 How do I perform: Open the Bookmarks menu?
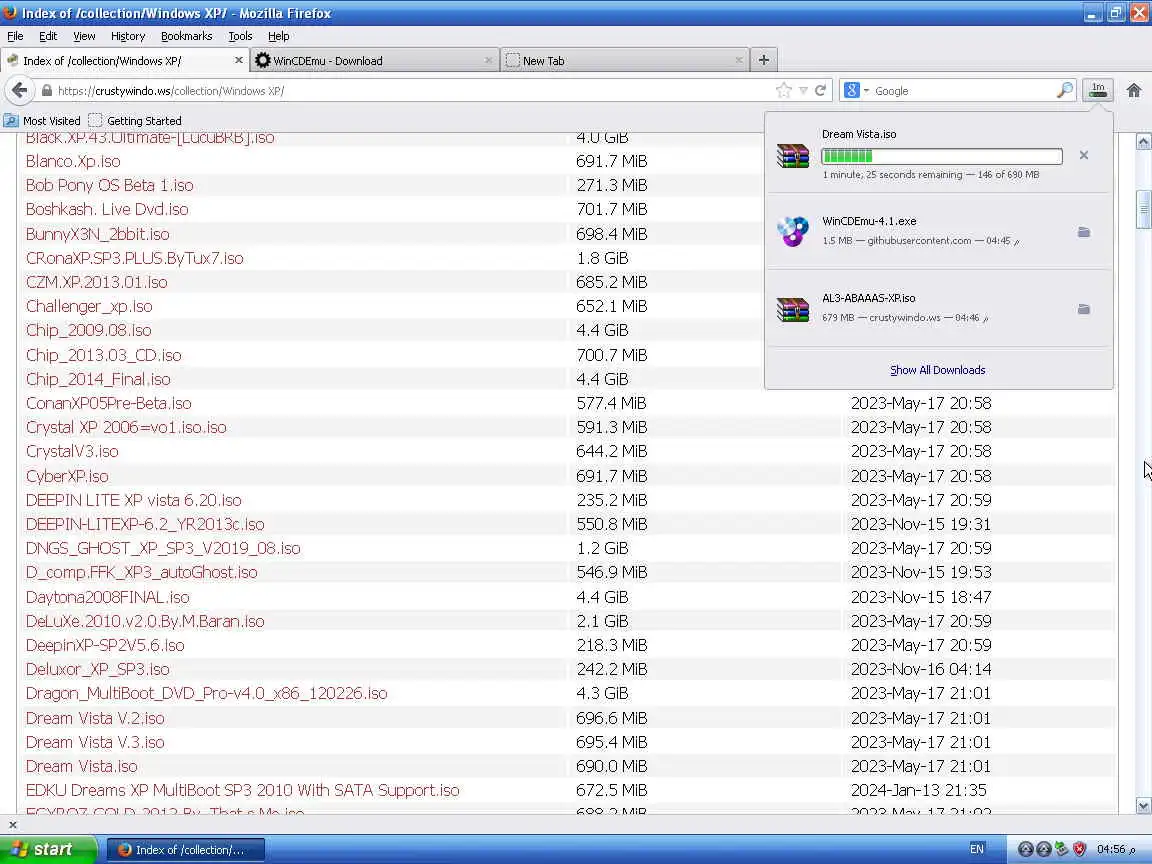tap(187, 36)
